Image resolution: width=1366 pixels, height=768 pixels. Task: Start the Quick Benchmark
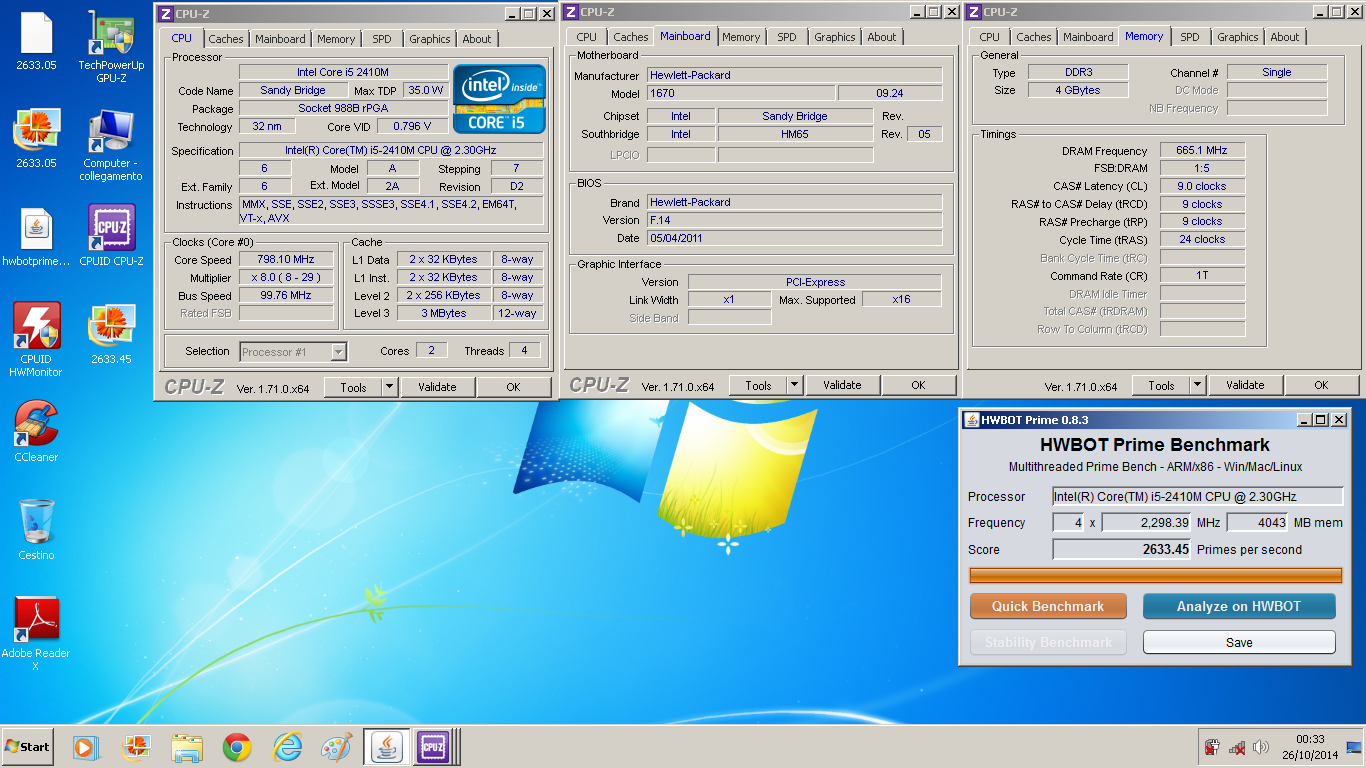coord(1048,606)
